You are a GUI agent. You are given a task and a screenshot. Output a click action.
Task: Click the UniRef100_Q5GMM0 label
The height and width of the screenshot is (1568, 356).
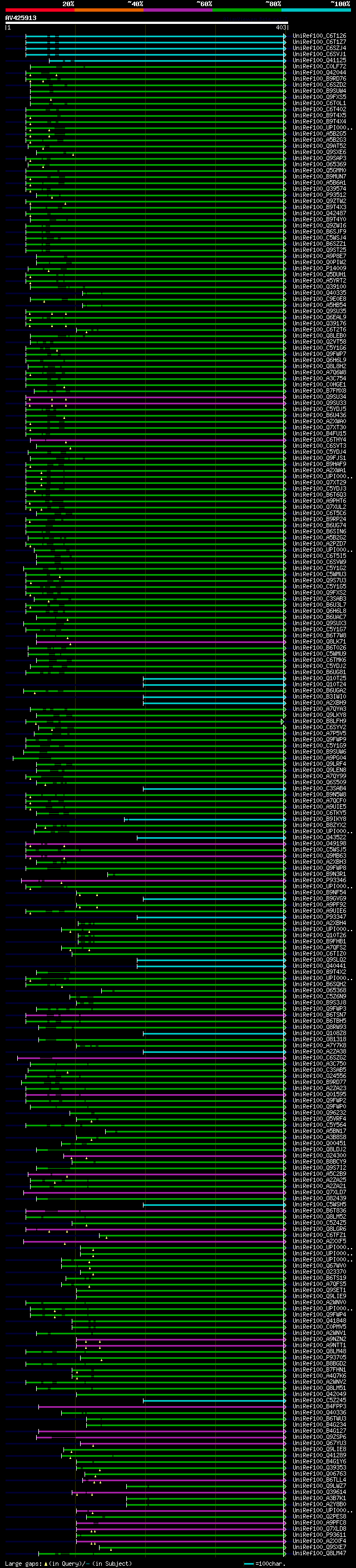coord(319,170)
